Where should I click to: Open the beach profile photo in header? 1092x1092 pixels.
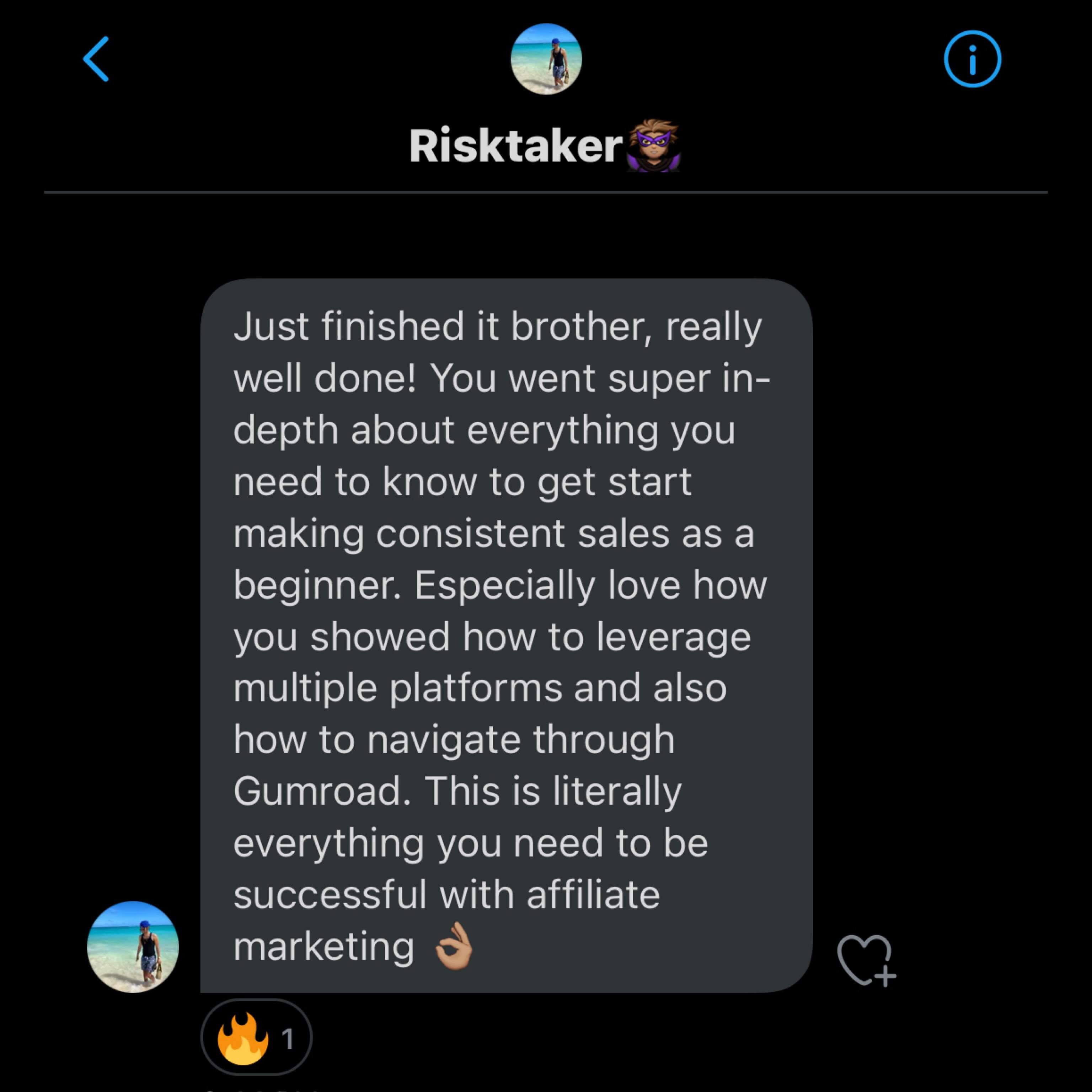(546, 59)
